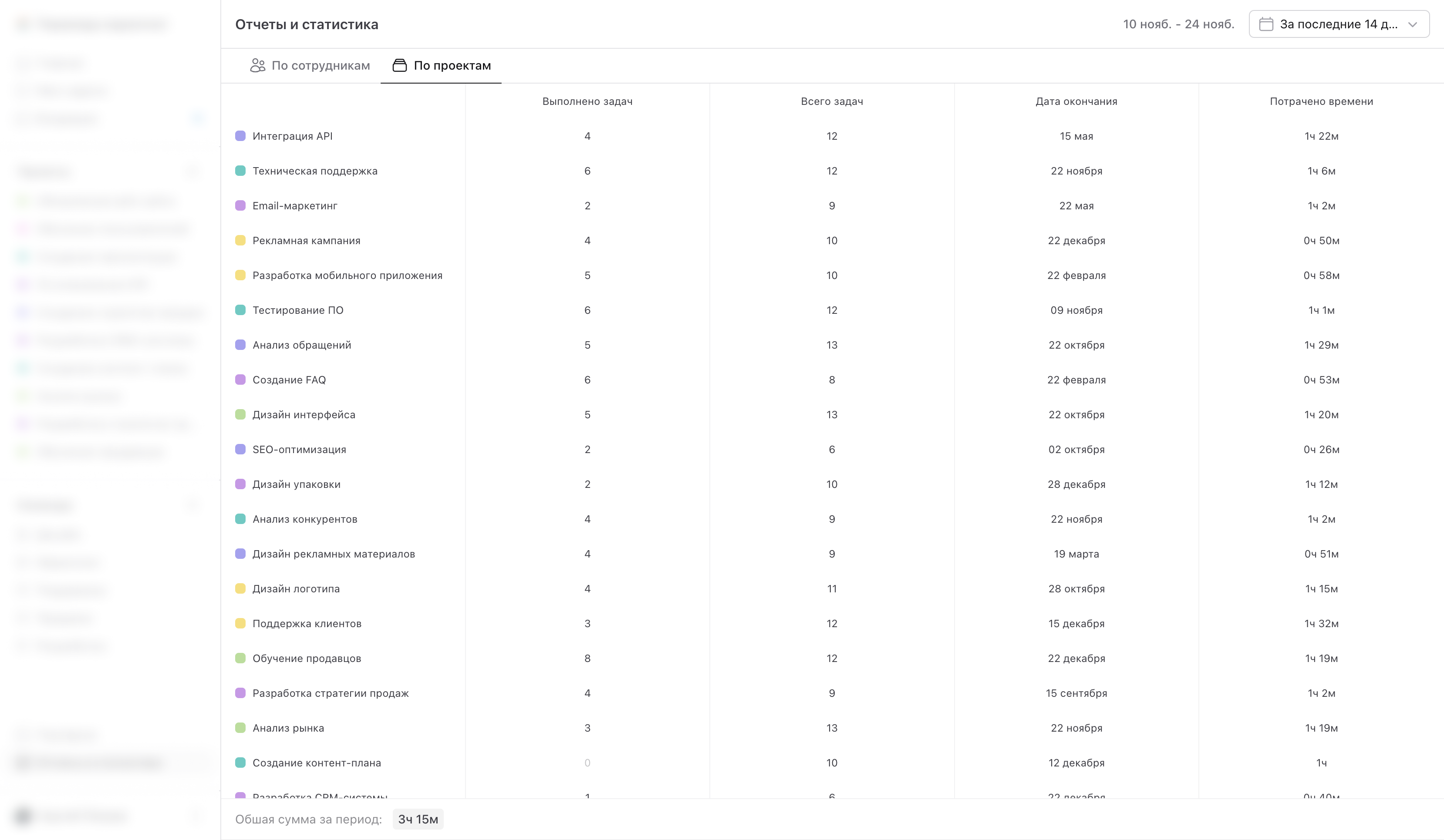This screenshot has height=840, width=1444.
Task: Click the calendar icon in the period selector
Action: [x=1266, y=24]
